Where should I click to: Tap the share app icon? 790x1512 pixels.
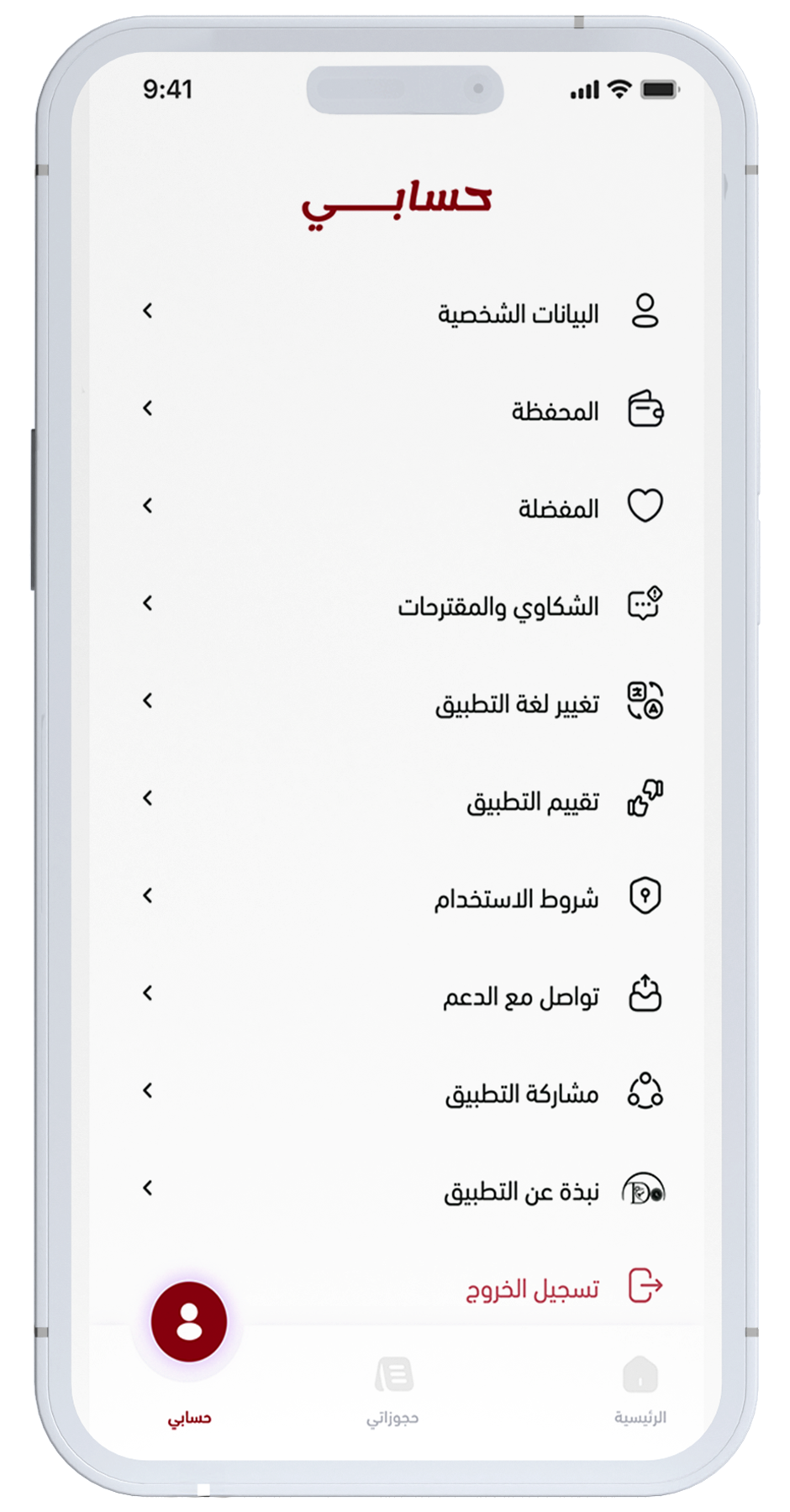(645, 1091)
